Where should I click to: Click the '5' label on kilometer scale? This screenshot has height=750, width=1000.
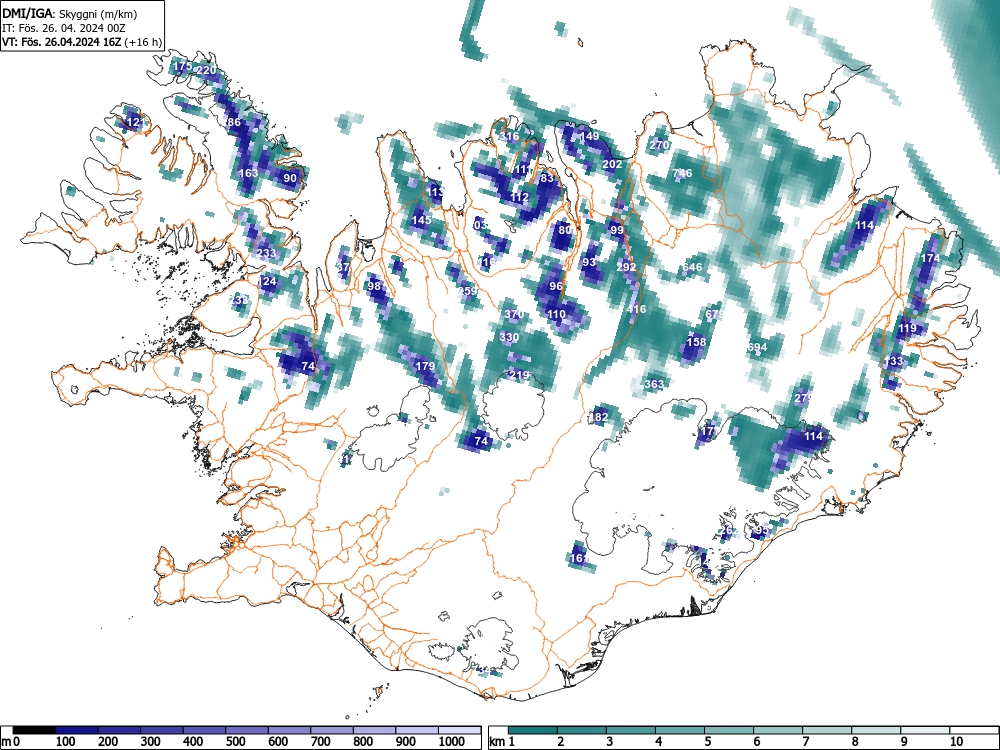708,741
